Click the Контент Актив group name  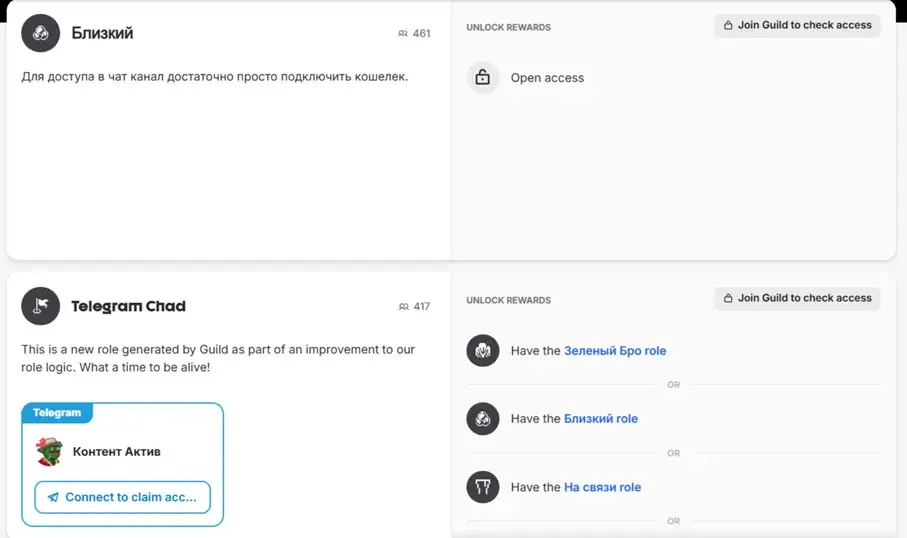pos(117,452)
